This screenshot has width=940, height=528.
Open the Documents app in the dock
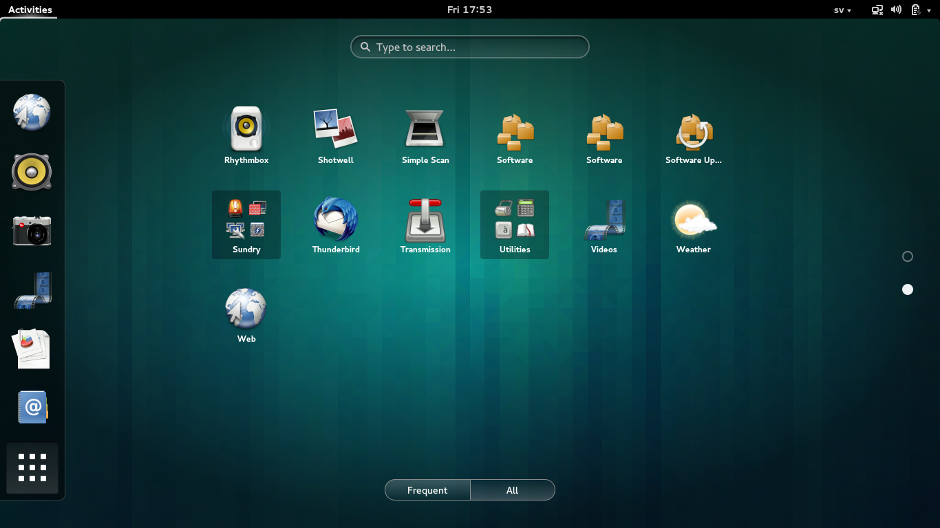32,348
